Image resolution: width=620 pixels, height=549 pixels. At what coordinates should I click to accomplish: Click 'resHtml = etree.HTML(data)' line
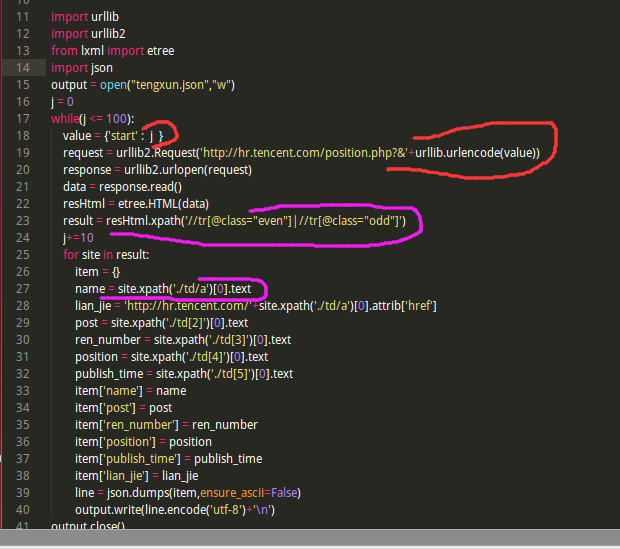[x=136, y=204]
